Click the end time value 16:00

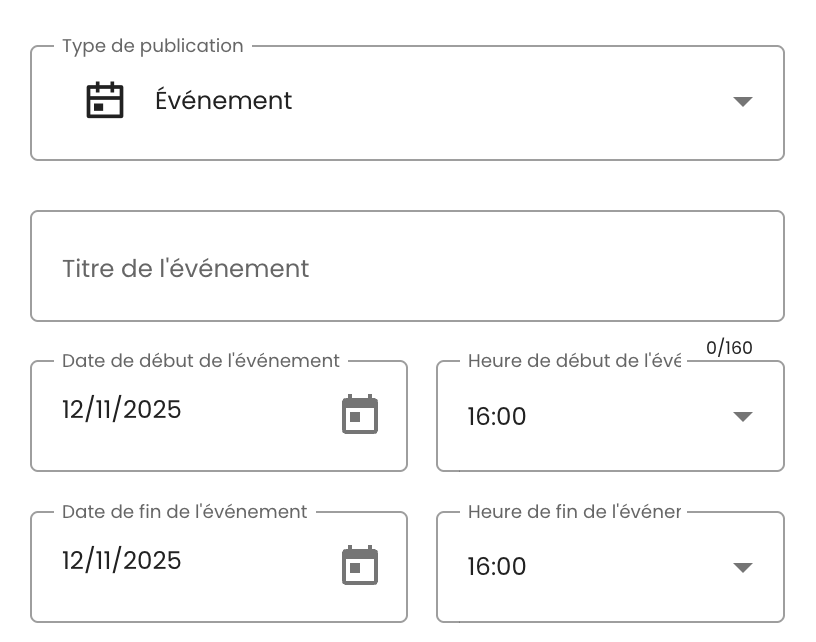497,567
